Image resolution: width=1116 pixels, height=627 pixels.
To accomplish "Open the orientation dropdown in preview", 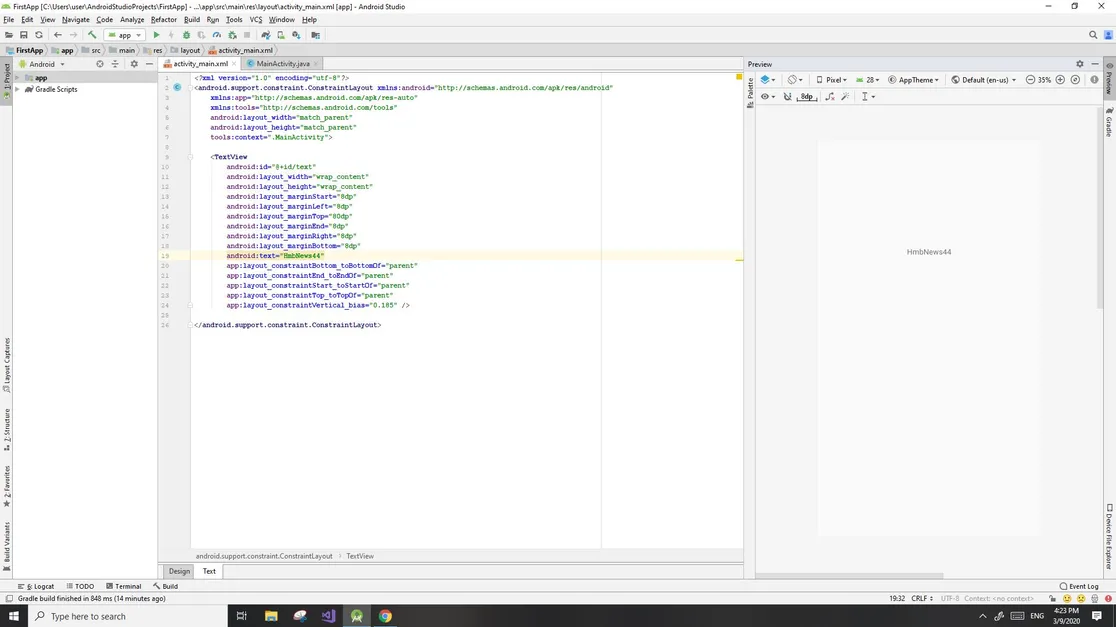I will point(795,80).
